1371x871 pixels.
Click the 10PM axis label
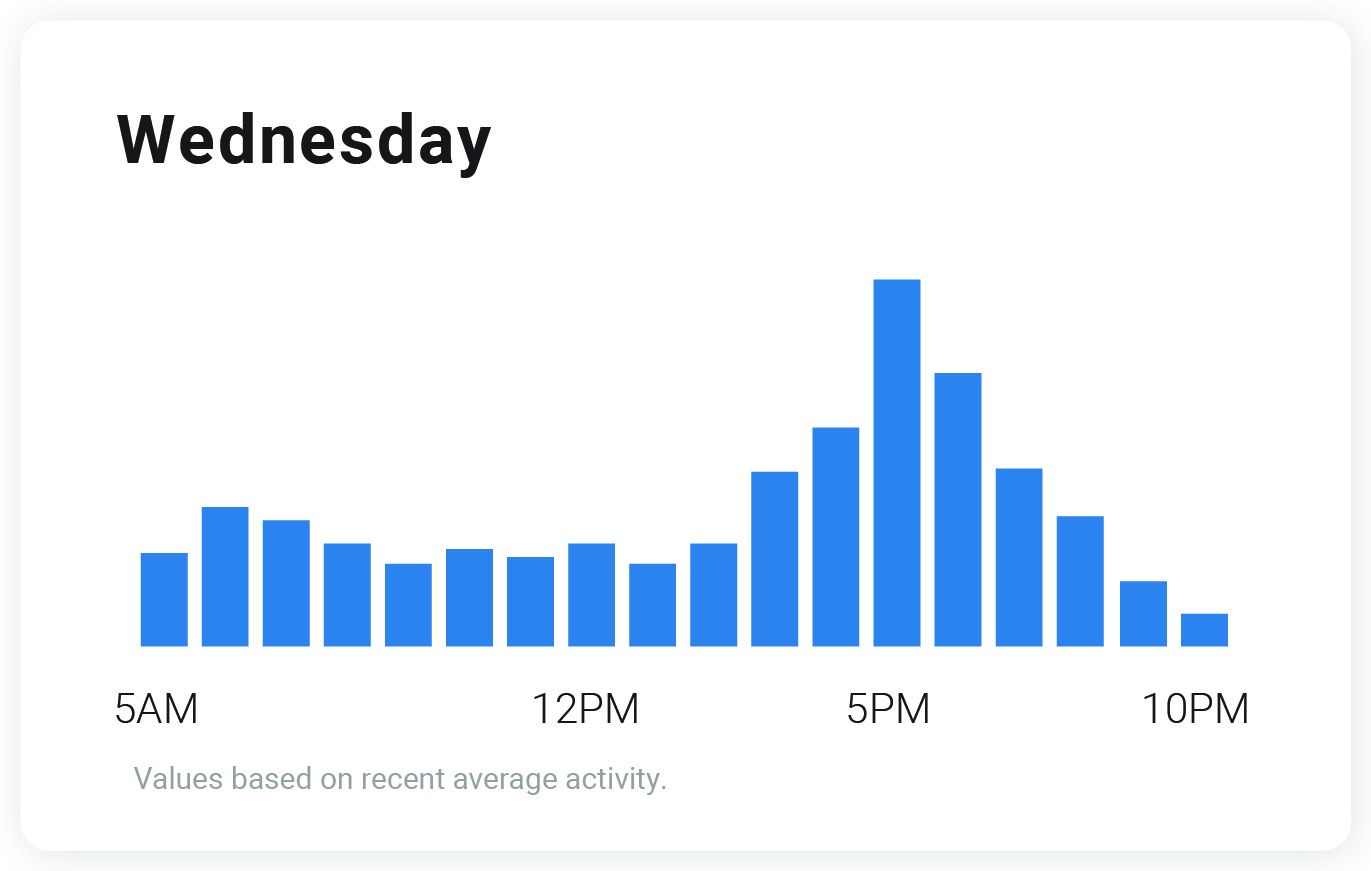tap(1195, 709)
